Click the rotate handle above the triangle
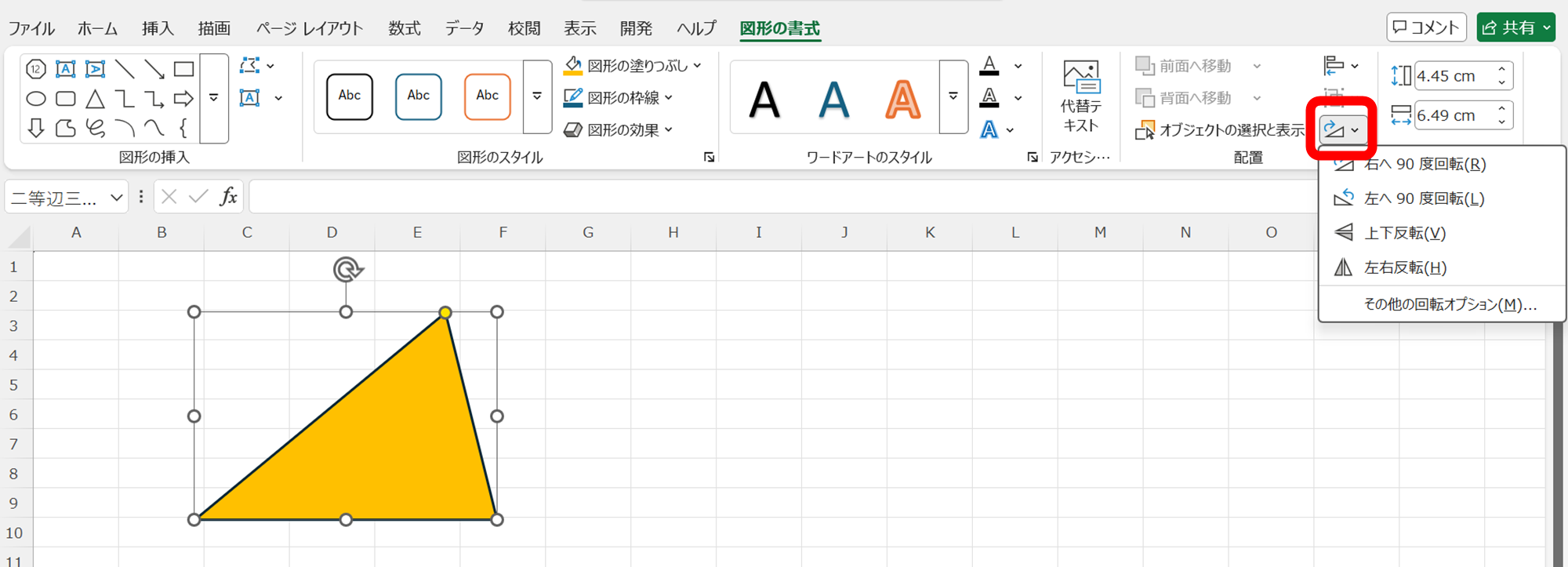Image resolution: width=1568 pixels, height=567 pixels. 347,270
